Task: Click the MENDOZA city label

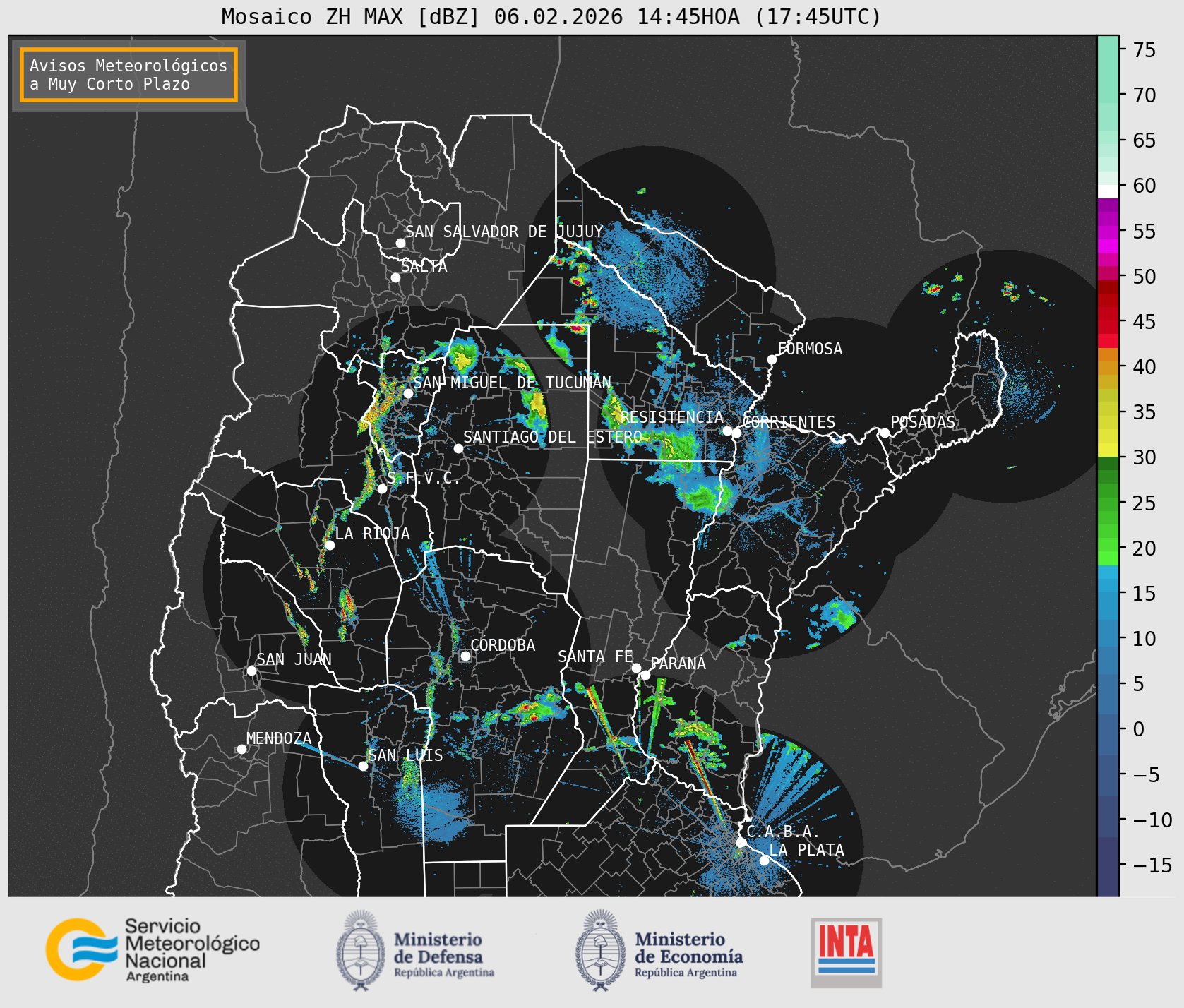Action: click(x=279, y=738)
